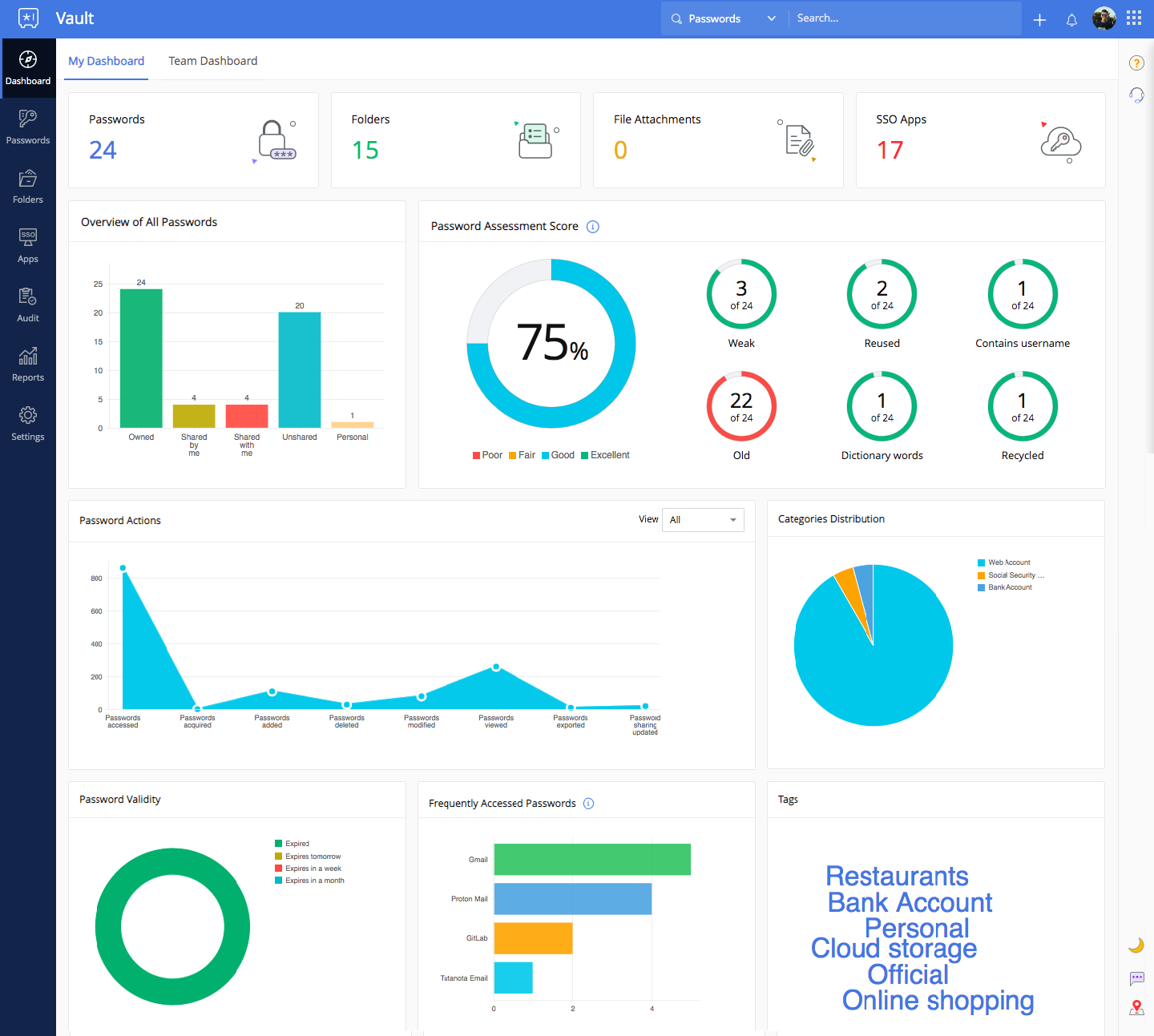The image size is (1154, 1036).
Task: Open the 15 folders count
Action: (365, 150)
